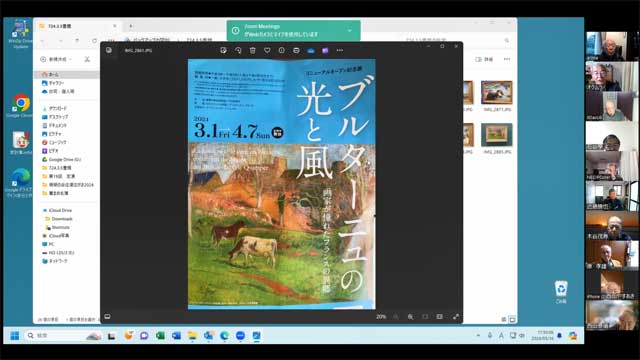Viewport: 640px width, 360px height.
Task: Click the Zoom Meetings notification info icon
Action: pyautogui.click(x=236, y=31)
